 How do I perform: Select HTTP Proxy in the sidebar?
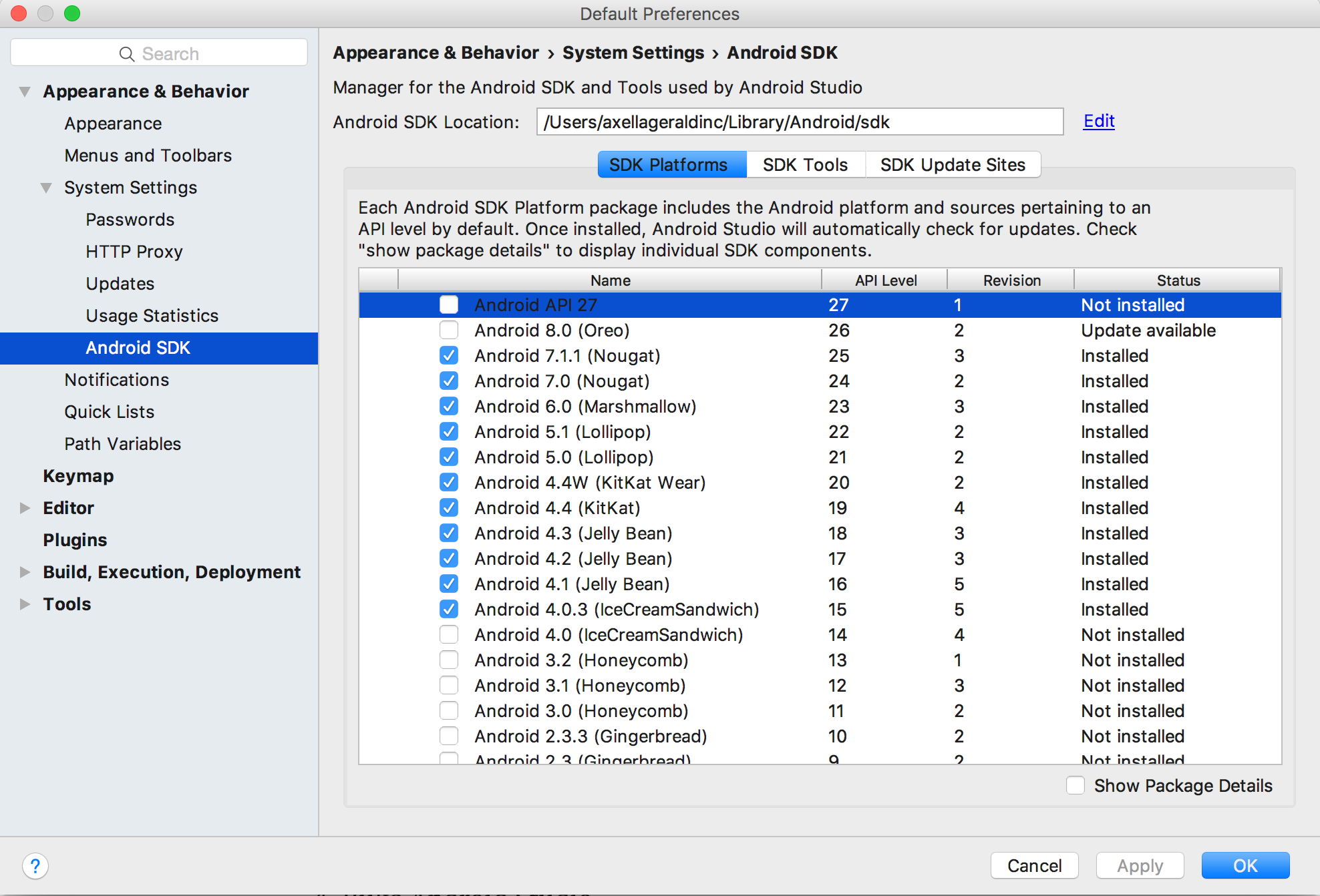click(x=134, y=252)
